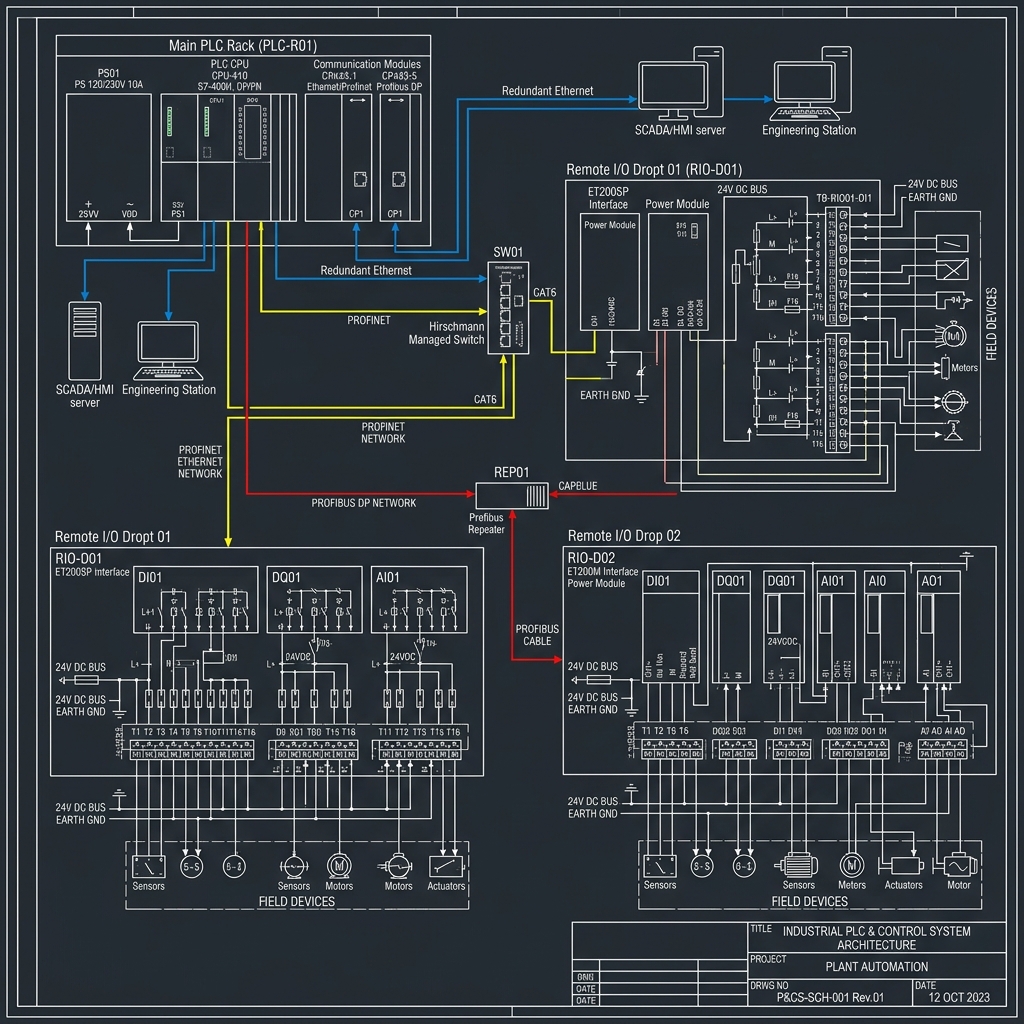Select the "PROFINET" label on the yellow line
The width and height of the screenshot is (1024, 1024).
(369, 320)
